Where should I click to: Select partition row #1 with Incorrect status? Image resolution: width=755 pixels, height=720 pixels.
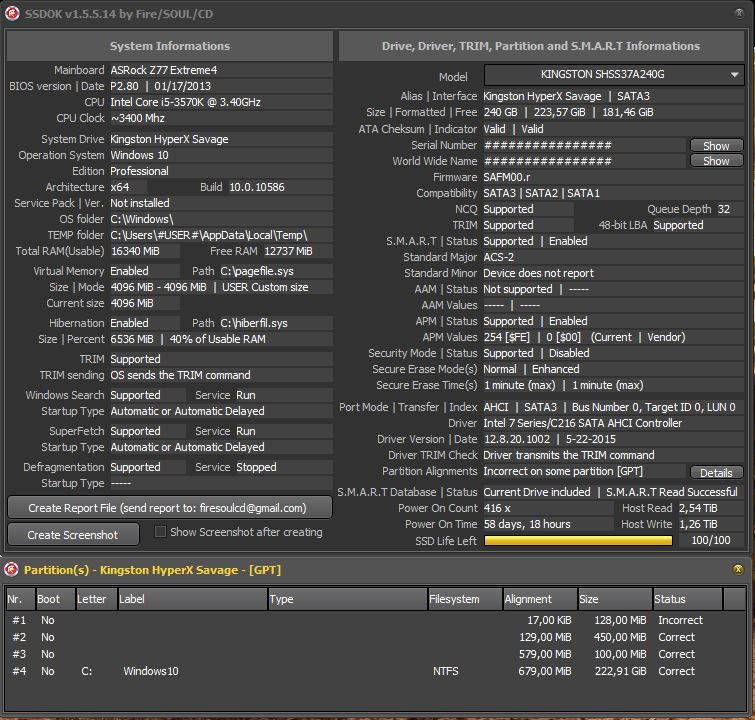click(376, 620)
